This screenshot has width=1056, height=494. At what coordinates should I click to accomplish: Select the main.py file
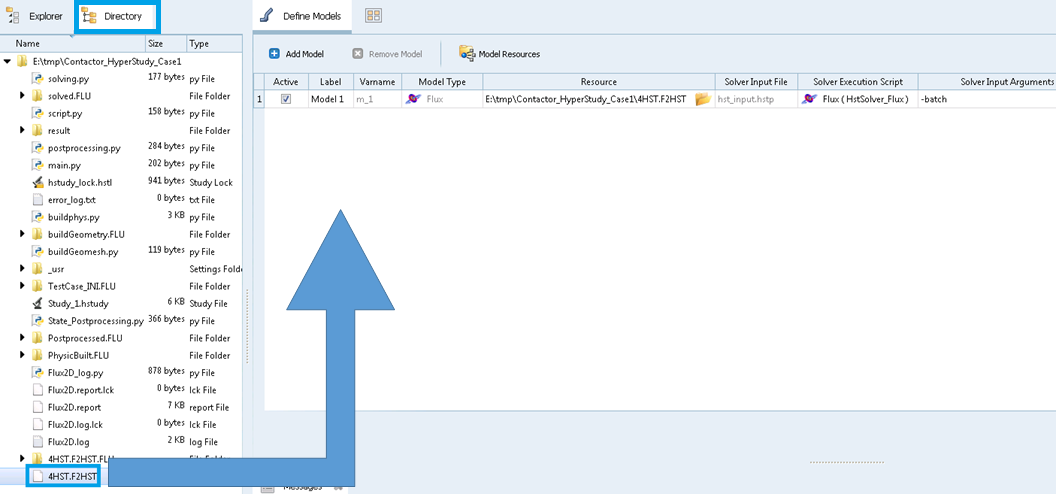pos(62,165)
